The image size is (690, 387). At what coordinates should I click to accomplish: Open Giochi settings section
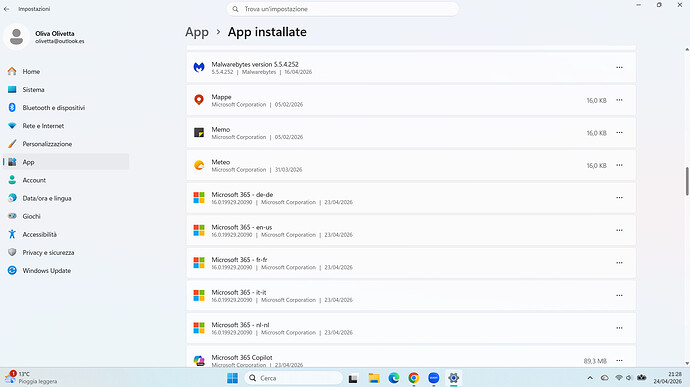pos(66,216)
